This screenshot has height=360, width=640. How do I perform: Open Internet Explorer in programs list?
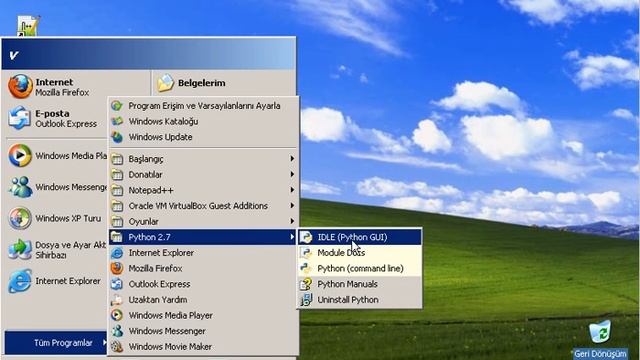(203, 253)
